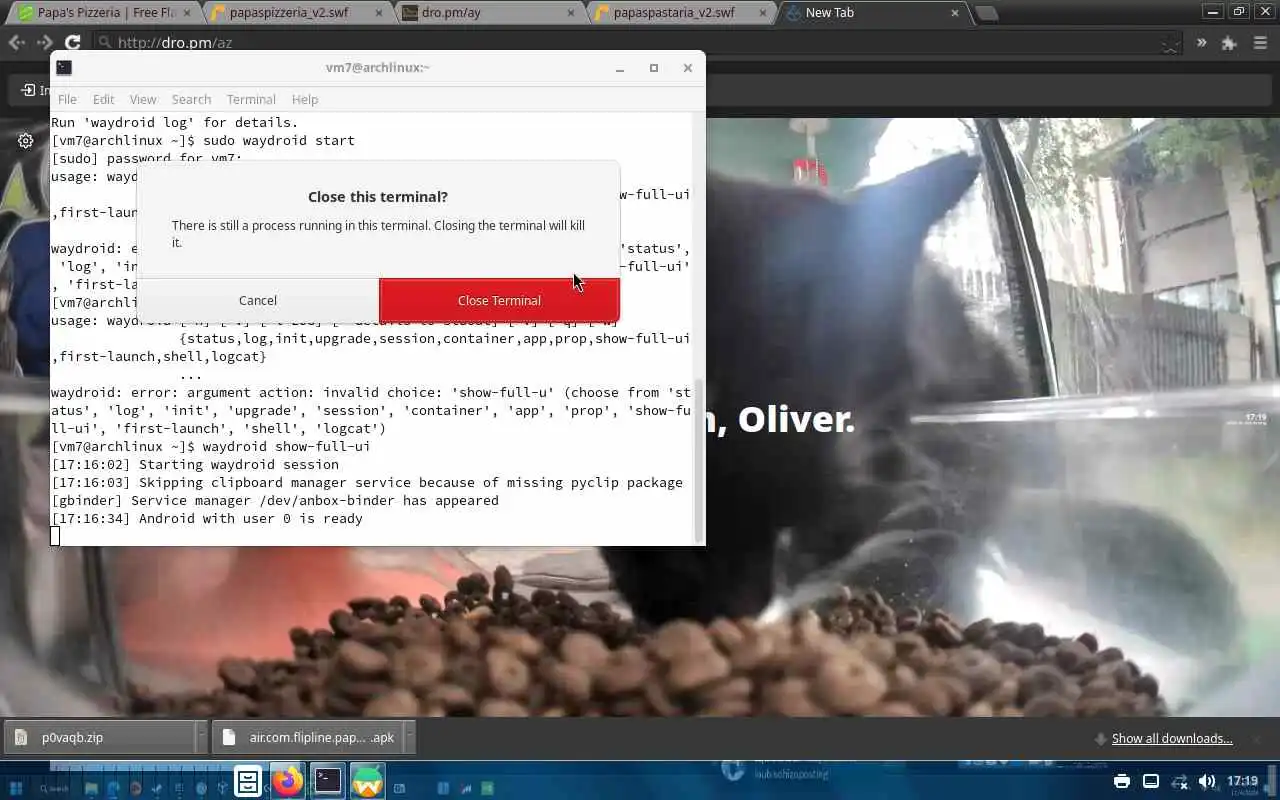Expand options for the apk download
The width and height of the screenshot is (1280, 800).
(x=409, y=737)
